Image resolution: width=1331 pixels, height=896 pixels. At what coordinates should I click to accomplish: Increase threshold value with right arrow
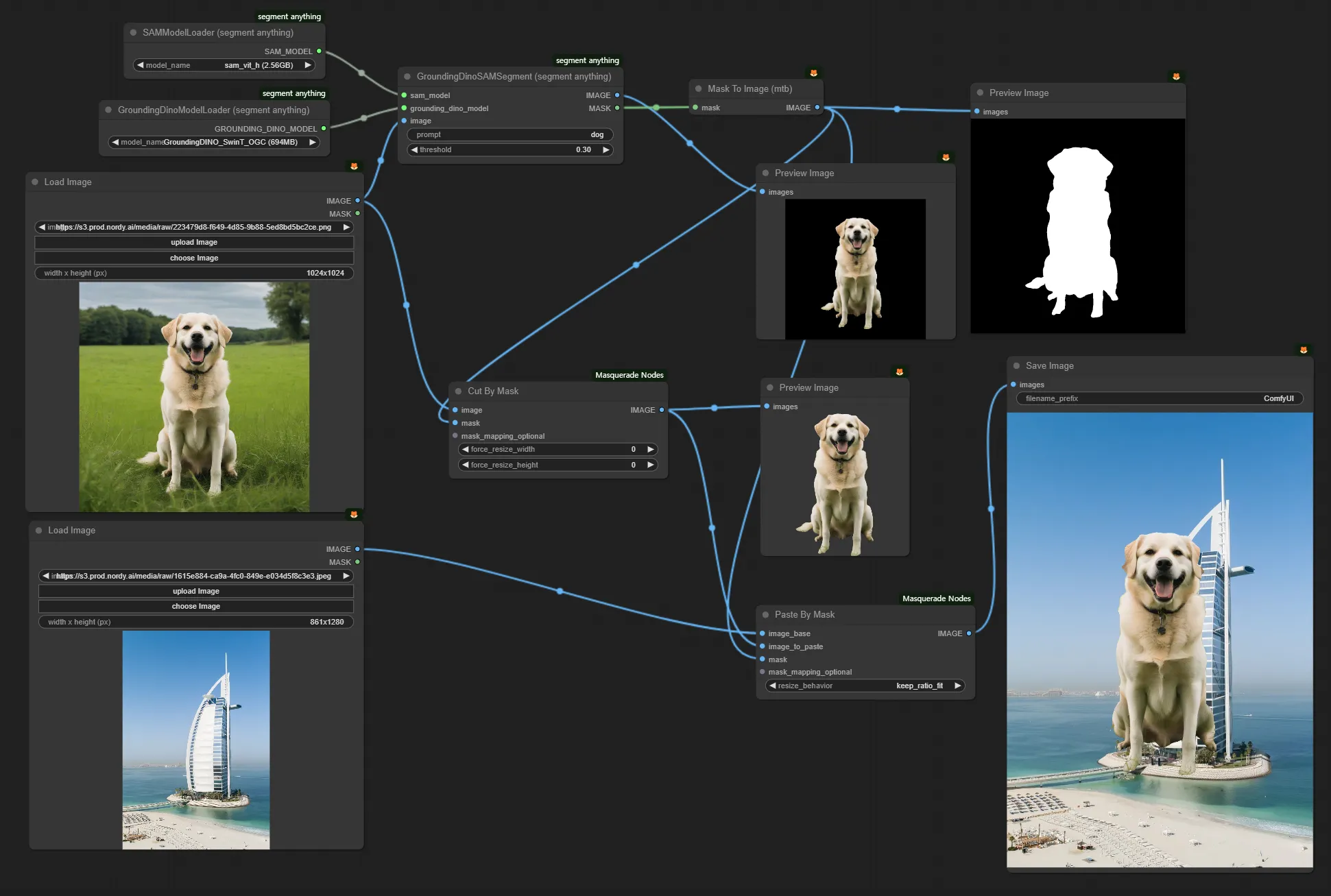(x=606, y=149)
